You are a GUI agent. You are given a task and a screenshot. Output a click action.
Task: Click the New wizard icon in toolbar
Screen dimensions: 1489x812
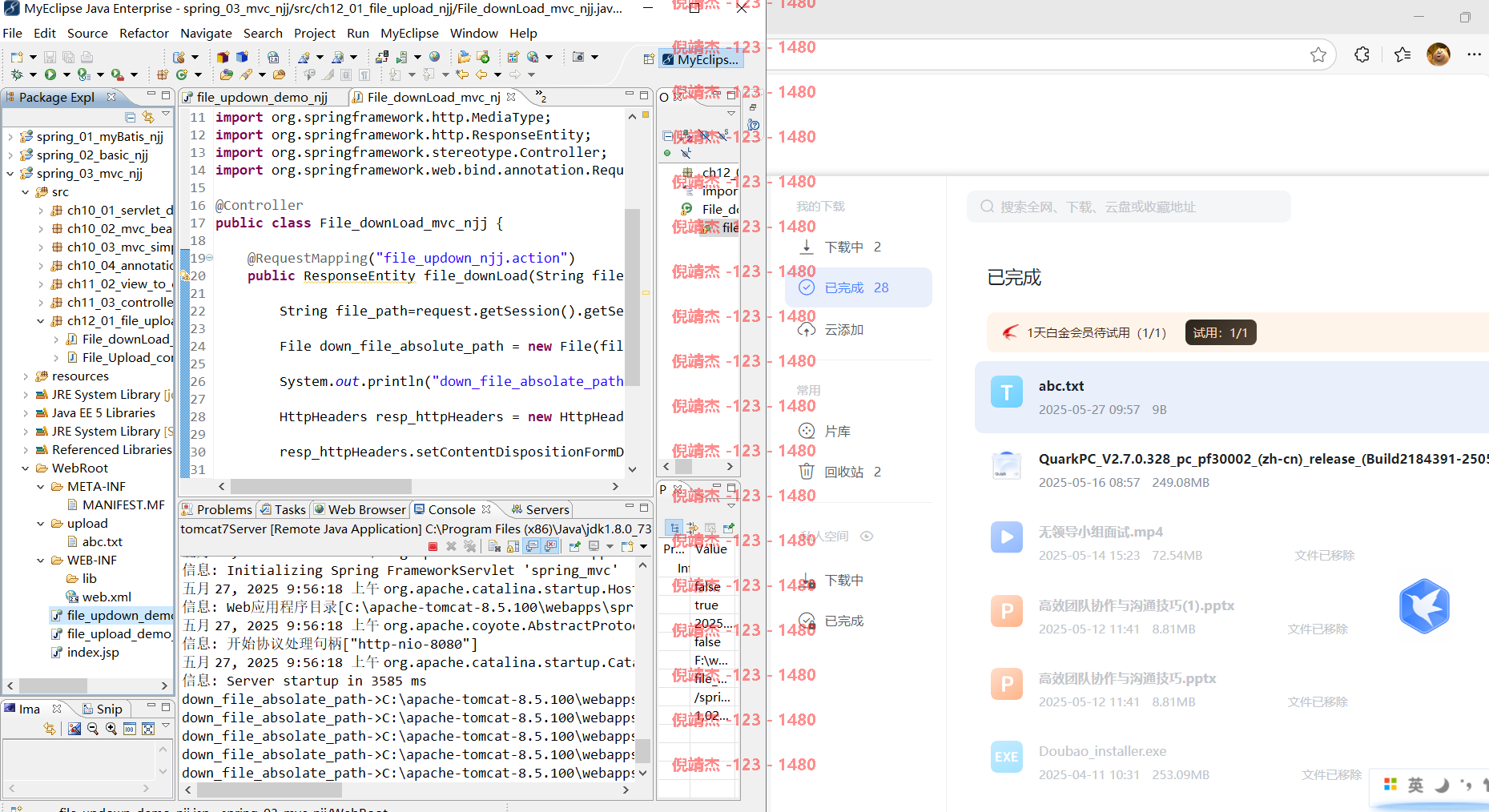tap(17, 57)
